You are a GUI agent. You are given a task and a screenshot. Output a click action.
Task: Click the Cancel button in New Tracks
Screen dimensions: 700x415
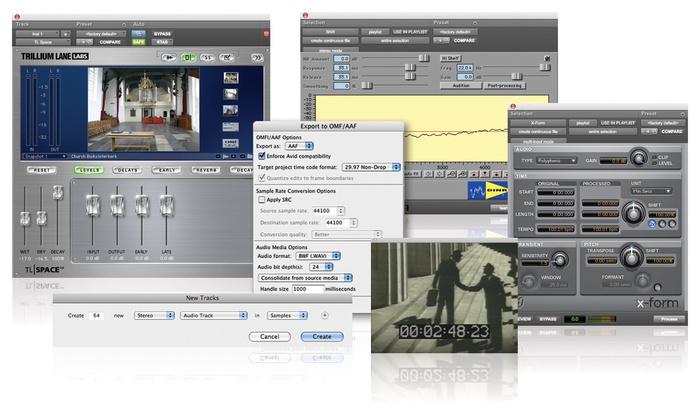270,336
